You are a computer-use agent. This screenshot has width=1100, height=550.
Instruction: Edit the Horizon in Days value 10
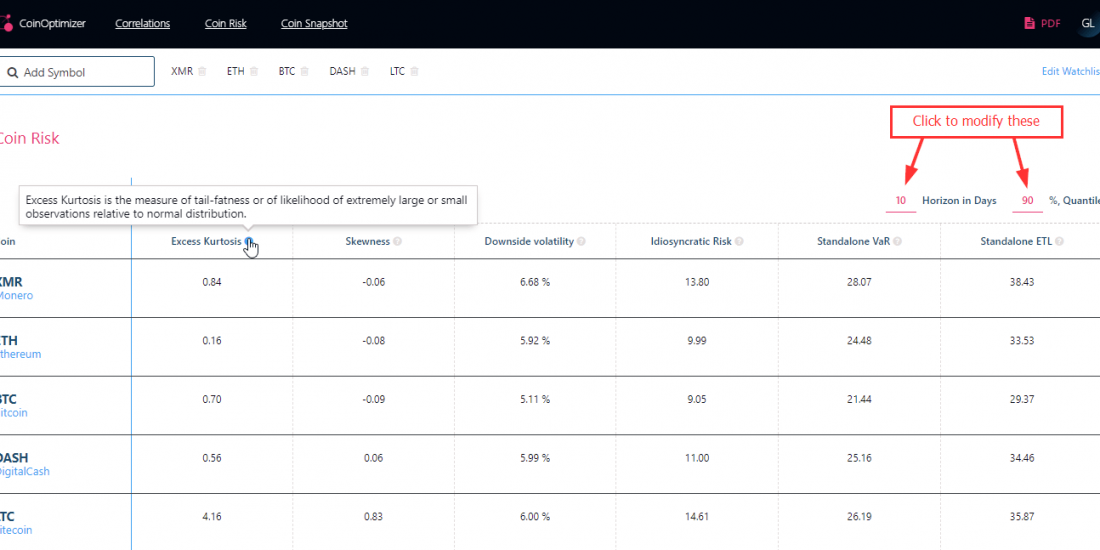click(901, 201)
